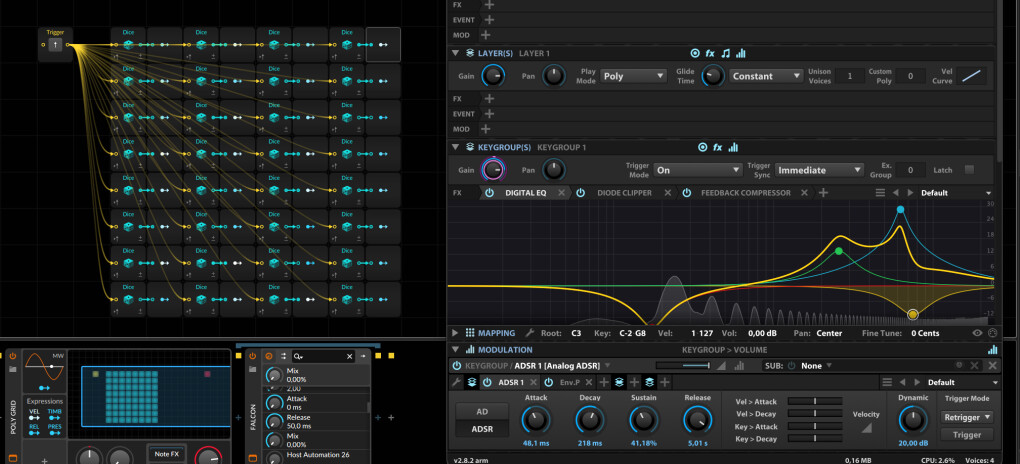Toggle the Digital EQ power button
The height and width of the screenshot is (464, 1020).
[489, 193]
